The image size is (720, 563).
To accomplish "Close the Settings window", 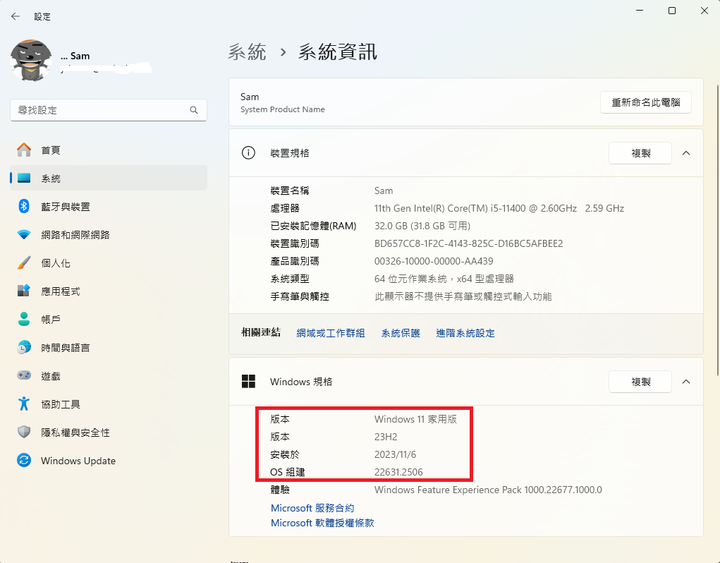I will [x=704, y=11].
